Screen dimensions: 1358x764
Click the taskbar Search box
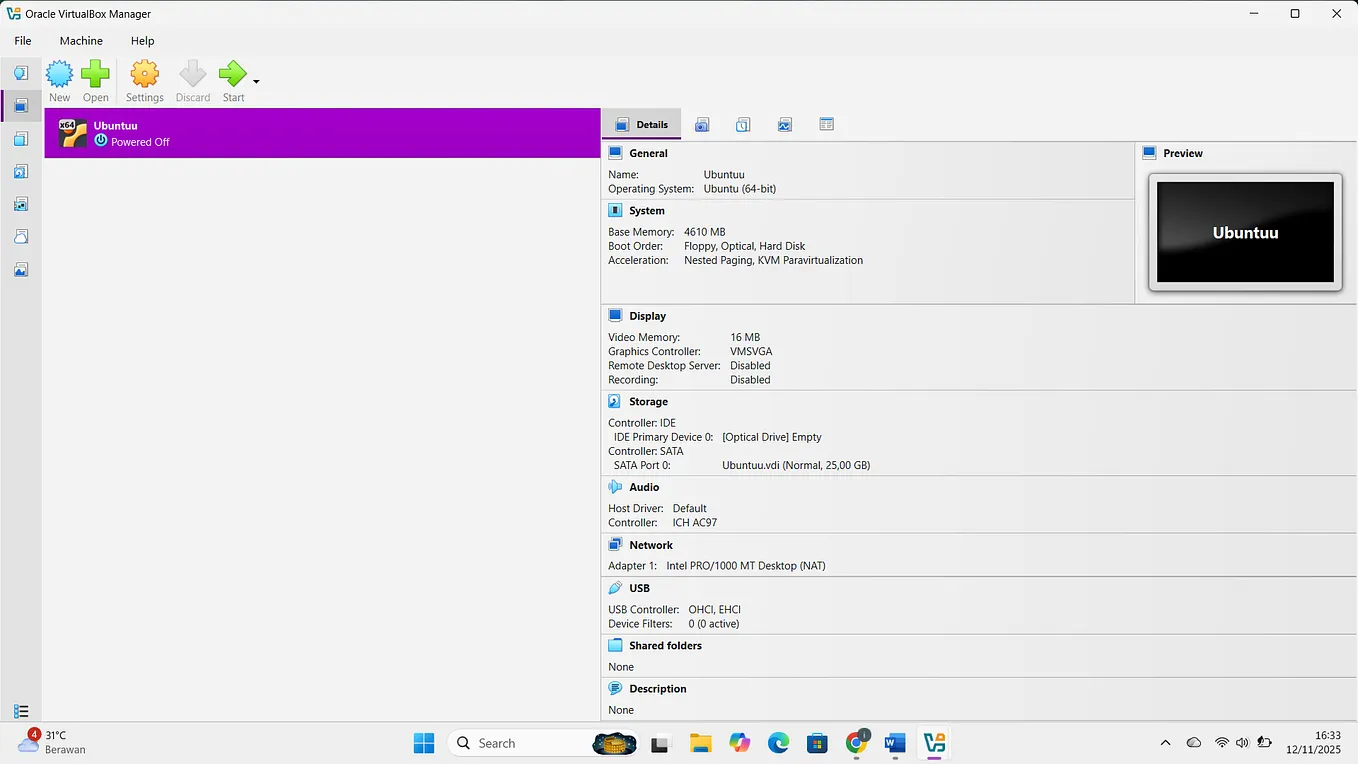pos(543,743)
